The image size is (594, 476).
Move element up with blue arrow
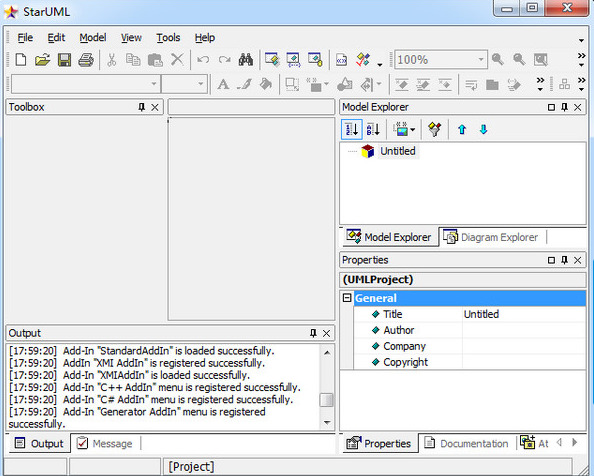pyautogui.click(x=461, y=130)
